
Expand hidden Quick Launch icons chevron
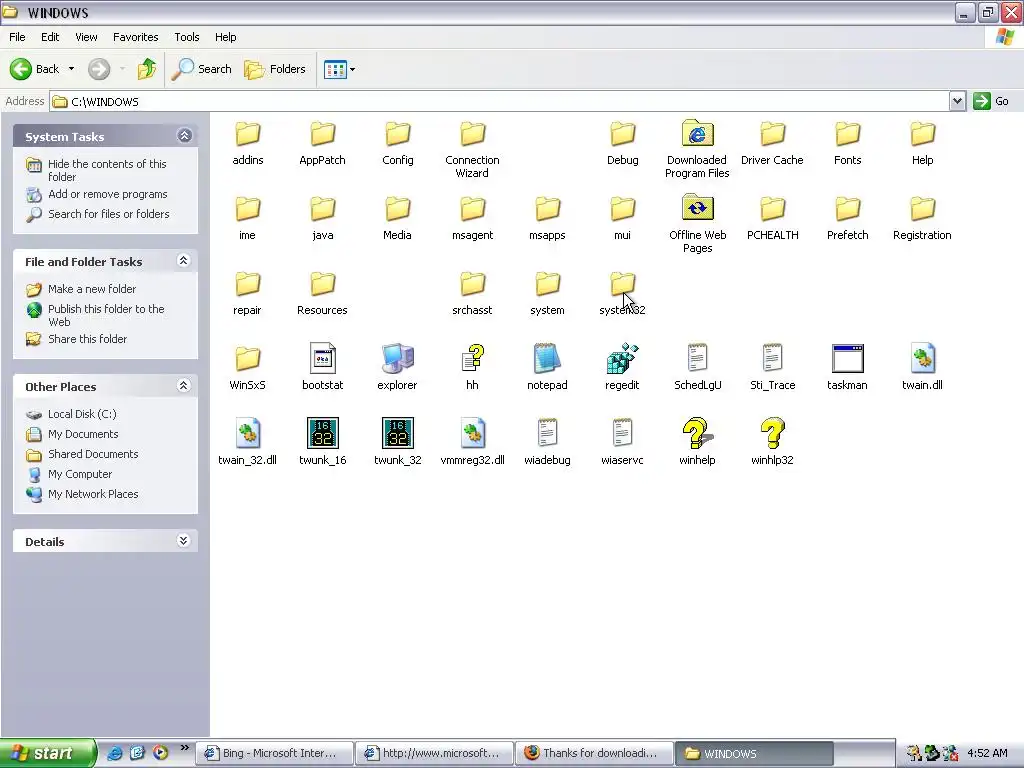(x=185, y=748)
